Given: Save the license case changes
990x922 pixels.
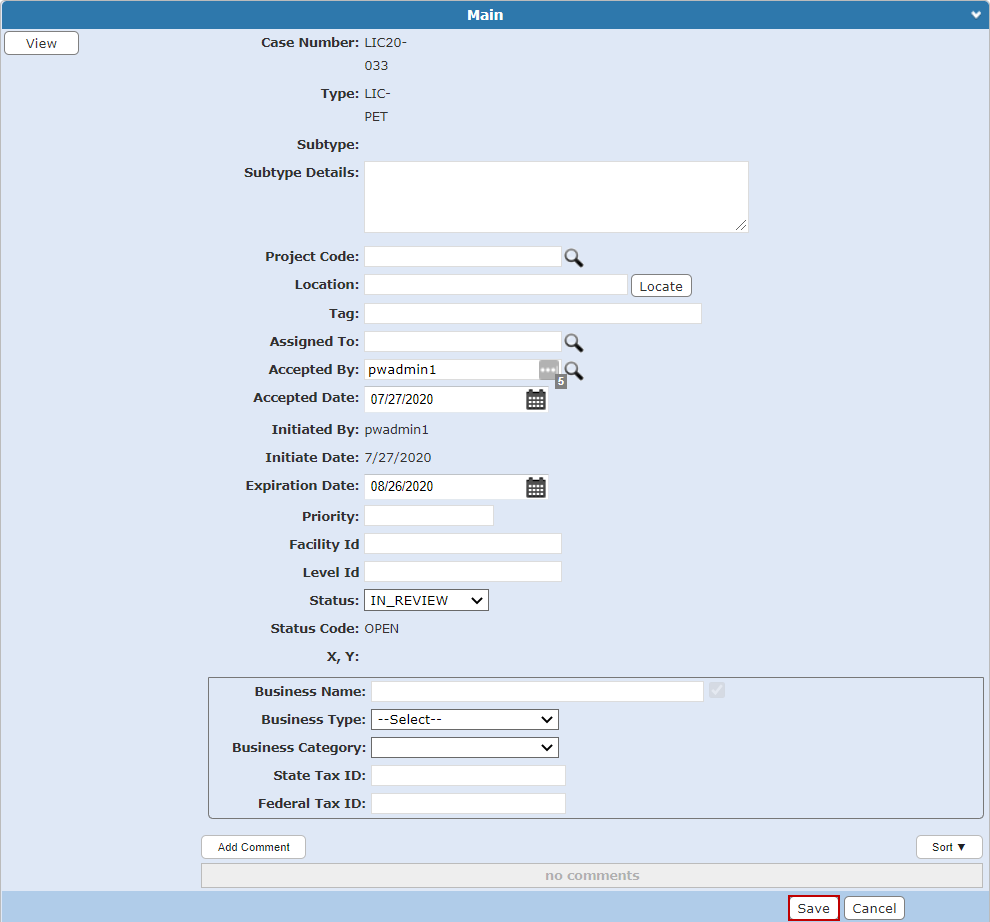Looking at the screenshot, I should [x=813, y=908].
